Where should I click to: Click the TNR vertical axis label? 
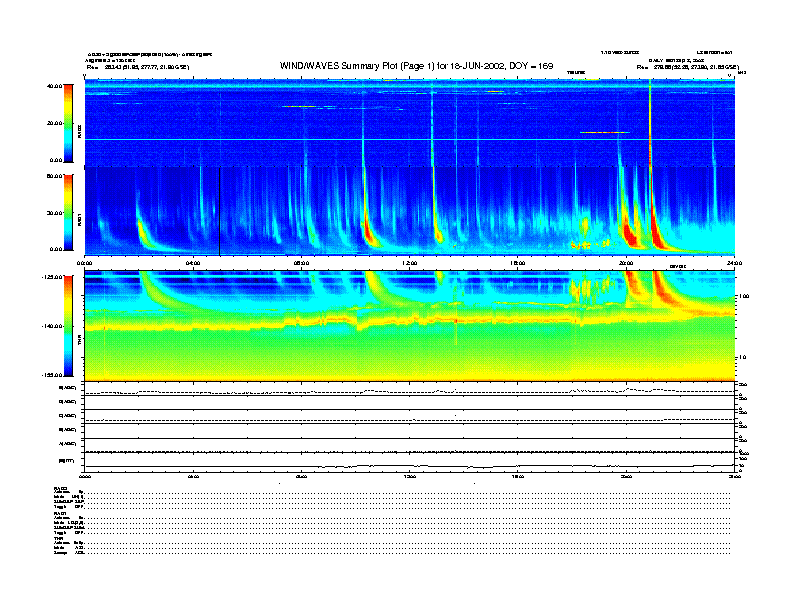point(79,342)
